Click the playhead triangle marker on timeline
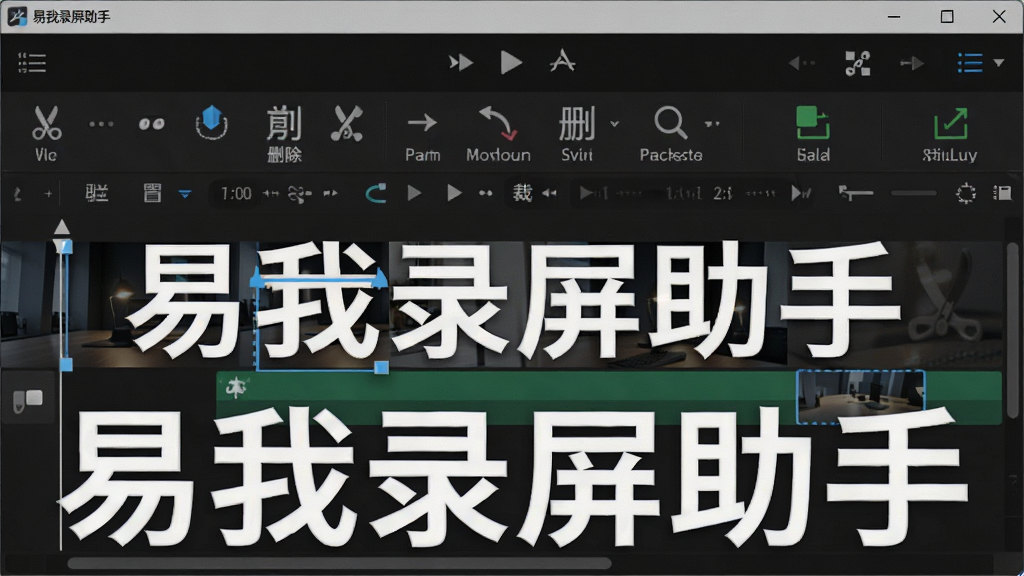 click(62, 227)
